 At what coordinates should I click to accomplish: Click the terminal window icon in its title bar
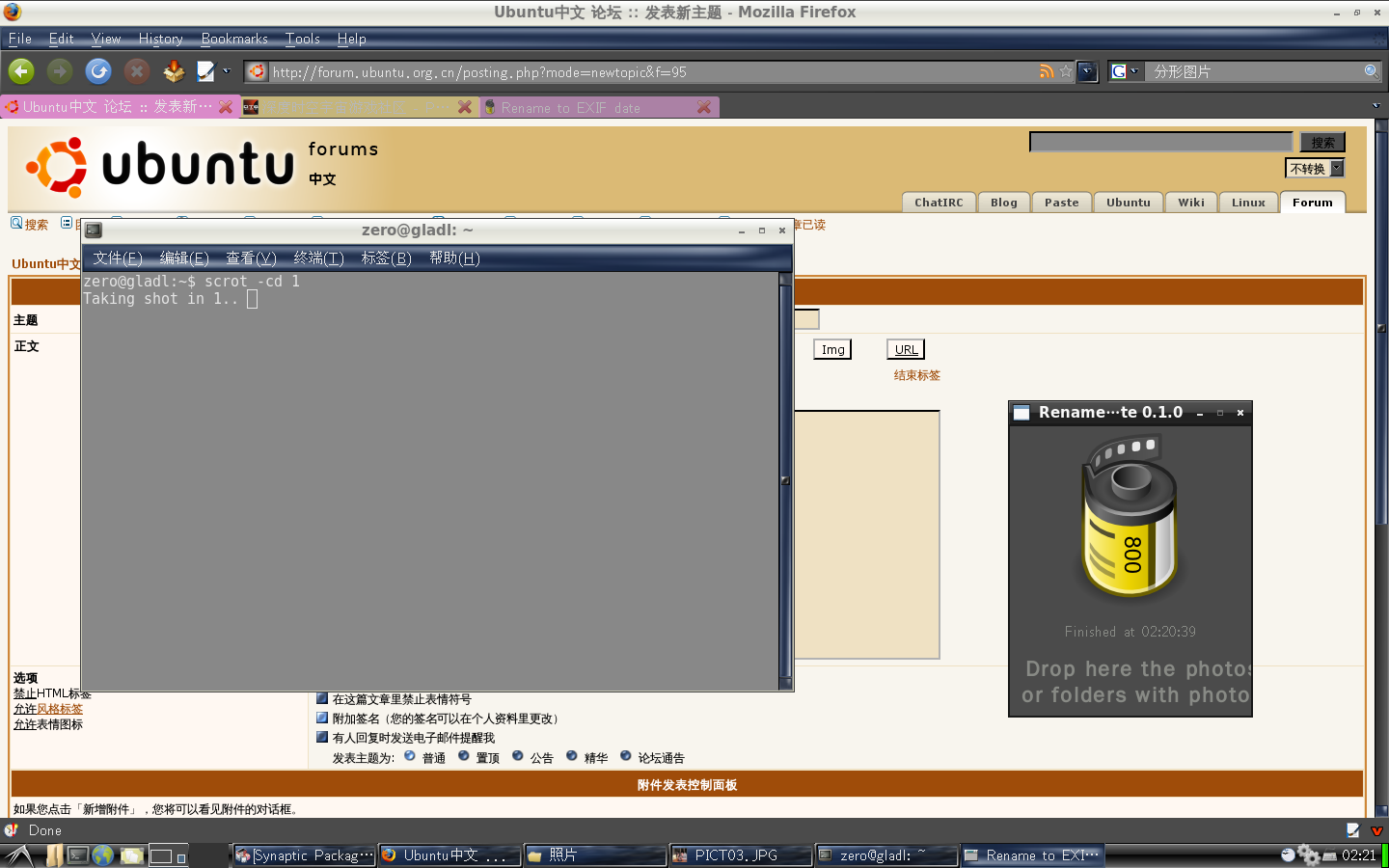coord(94,231)
